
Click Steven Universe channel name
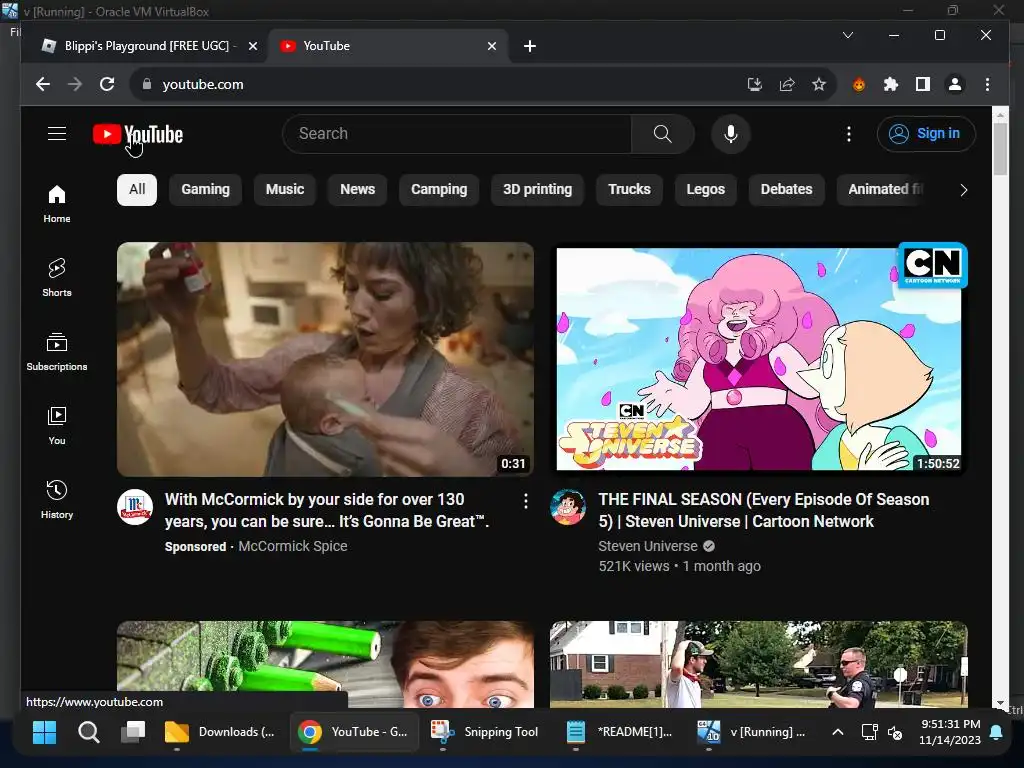(648, 546)
